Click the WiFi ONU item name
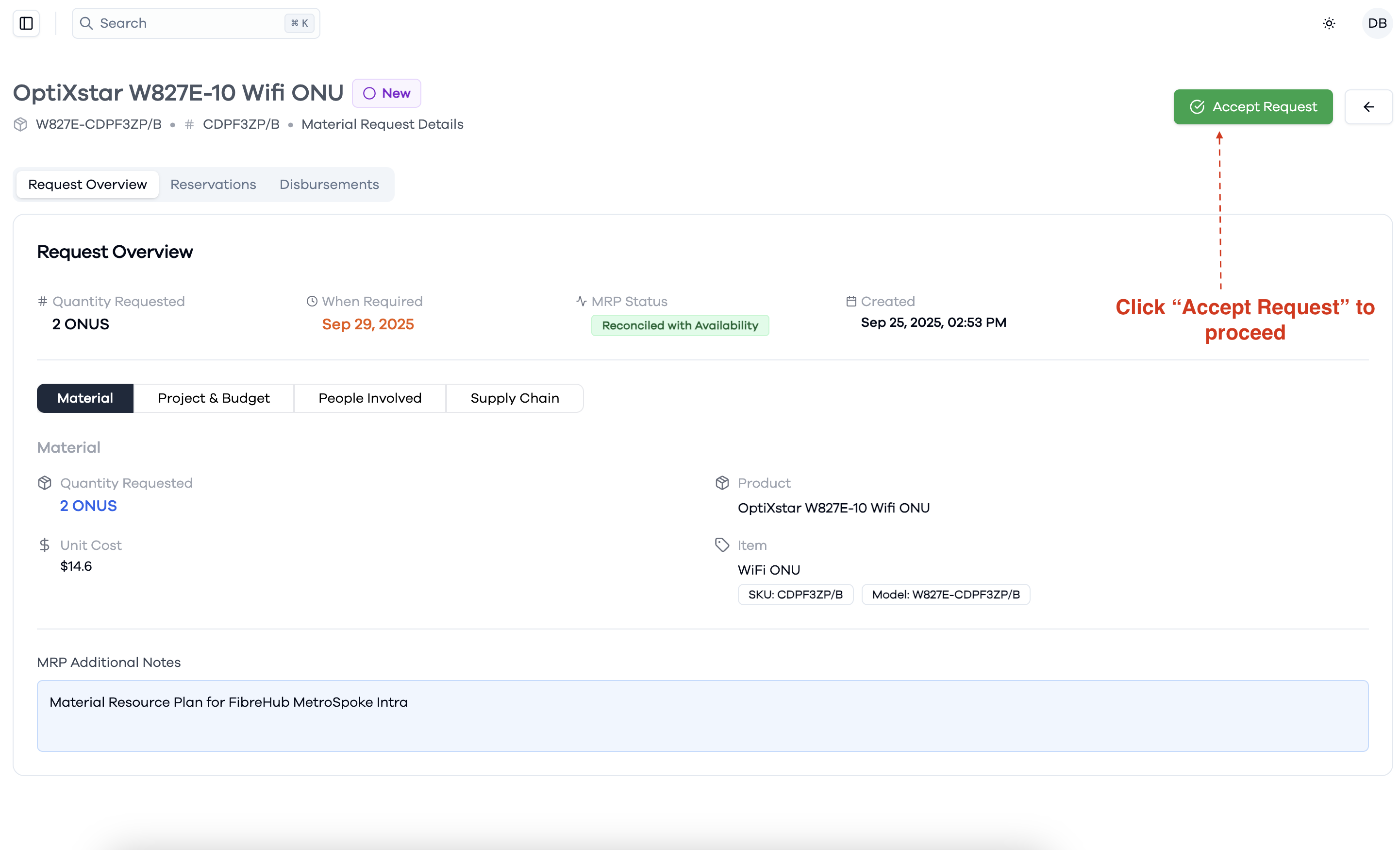The height and width of the screenshot is (850, 1400). (769, 570)
